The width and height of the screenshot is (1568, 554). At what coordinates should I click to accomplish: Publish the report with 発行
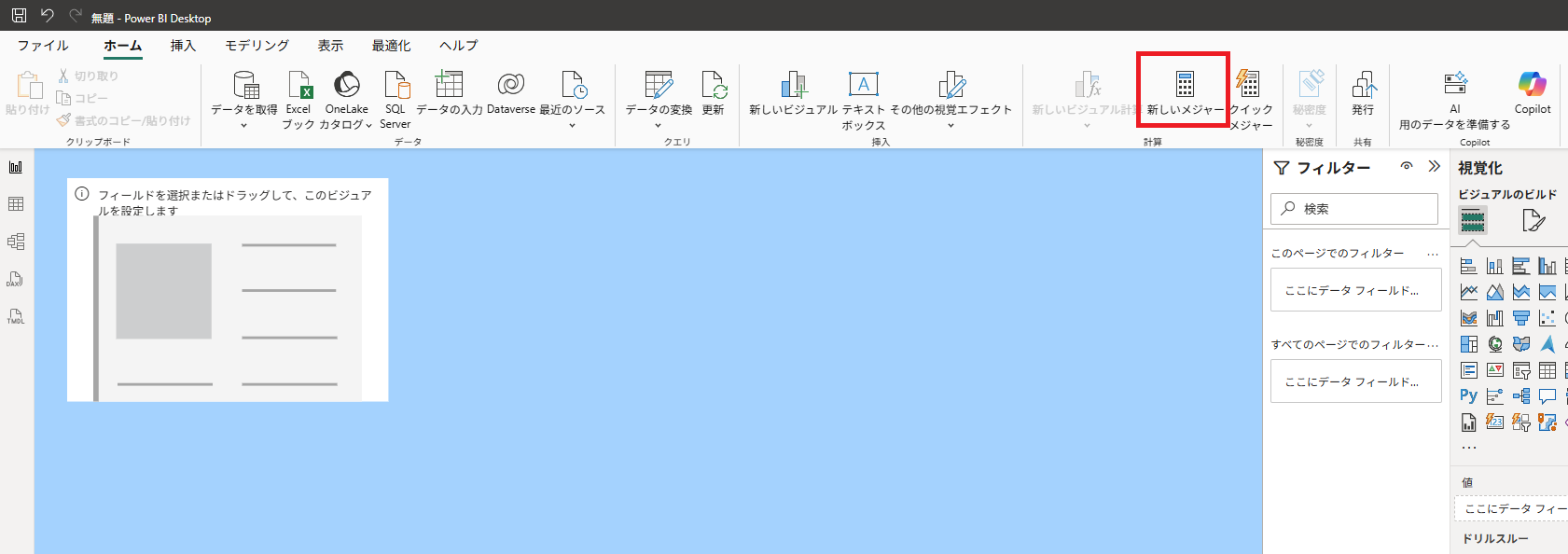coord(1363,93)
